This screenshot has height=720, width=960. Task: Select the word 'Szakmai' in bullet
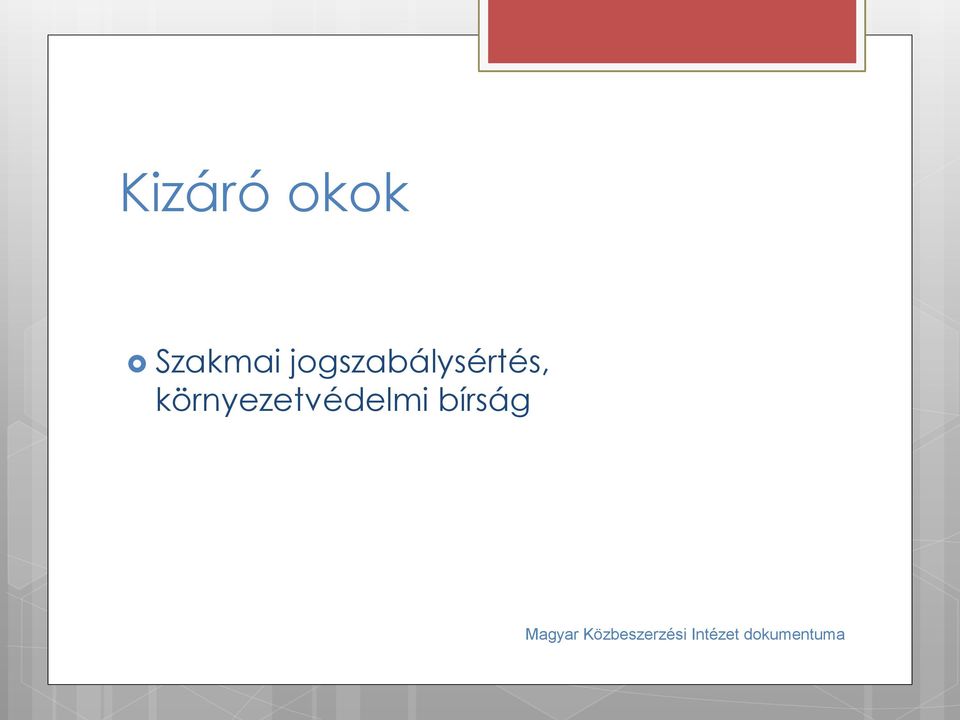pos(218,361)
